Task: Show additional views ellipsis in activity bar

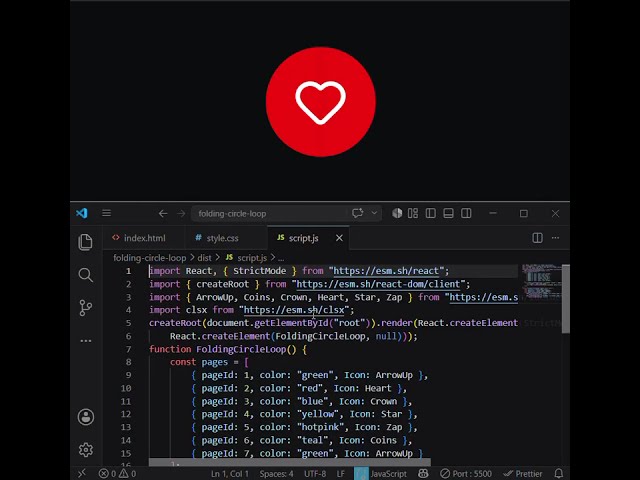Action: (x=86, y=340)
